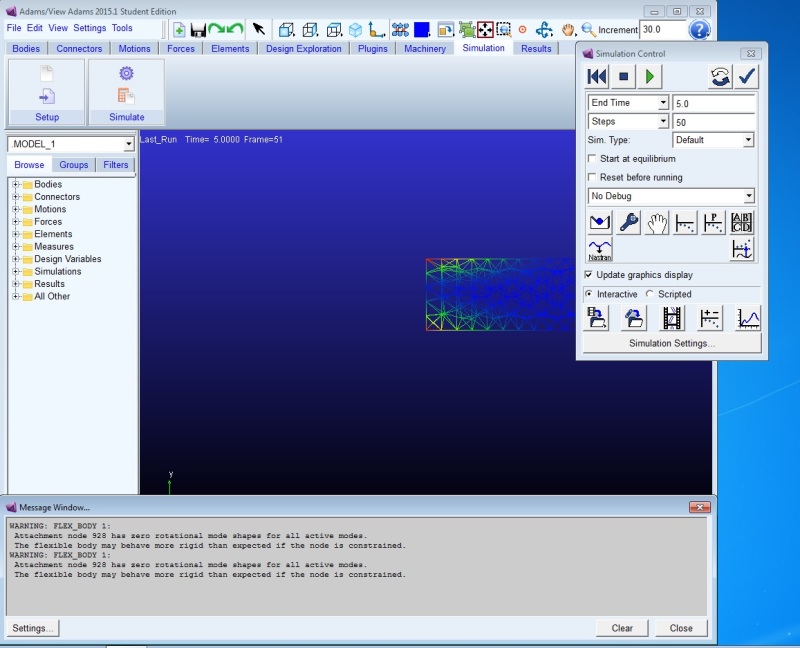800x648 pixels.
Task: Click the loop/repeat arrows icon in Simulation Control
Action: pyautogui.click(x=720, y=77)
